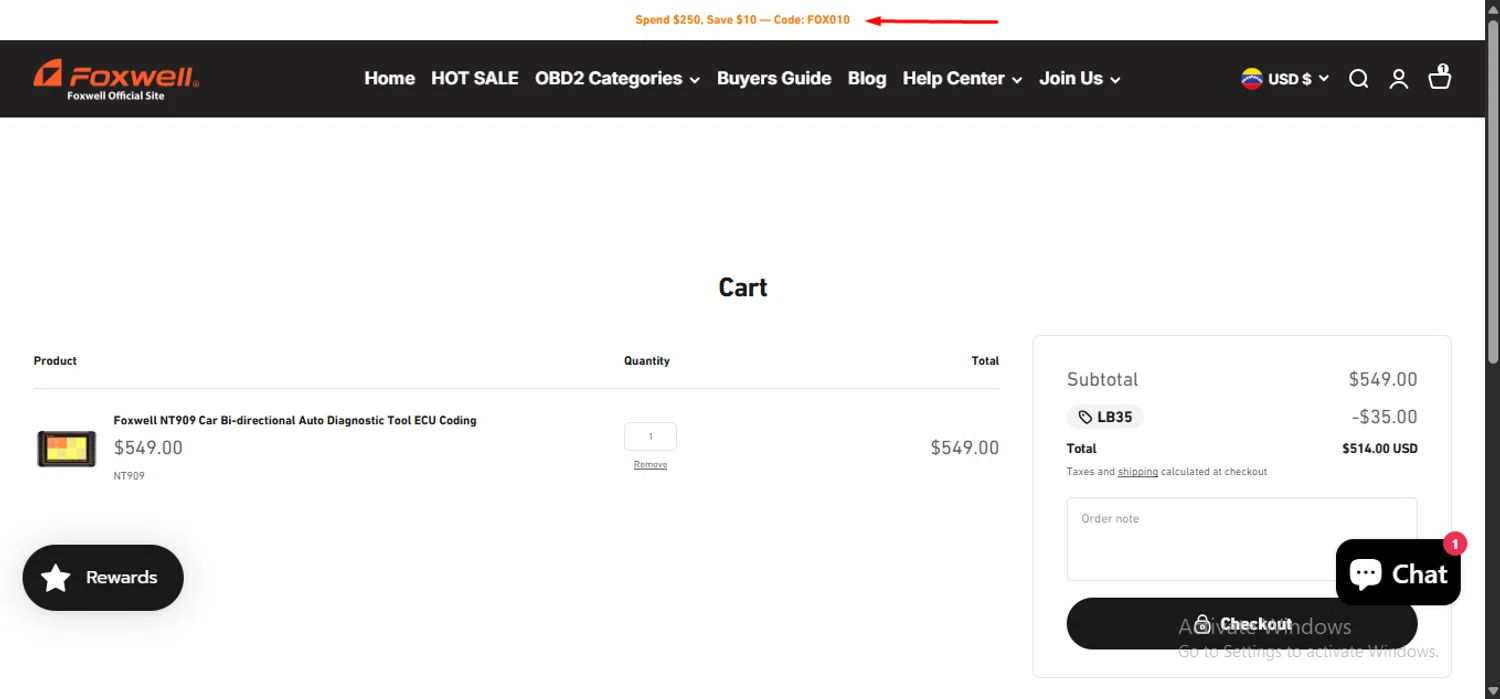
Task: Open the Blog page
Action: (x=867, y=78)
